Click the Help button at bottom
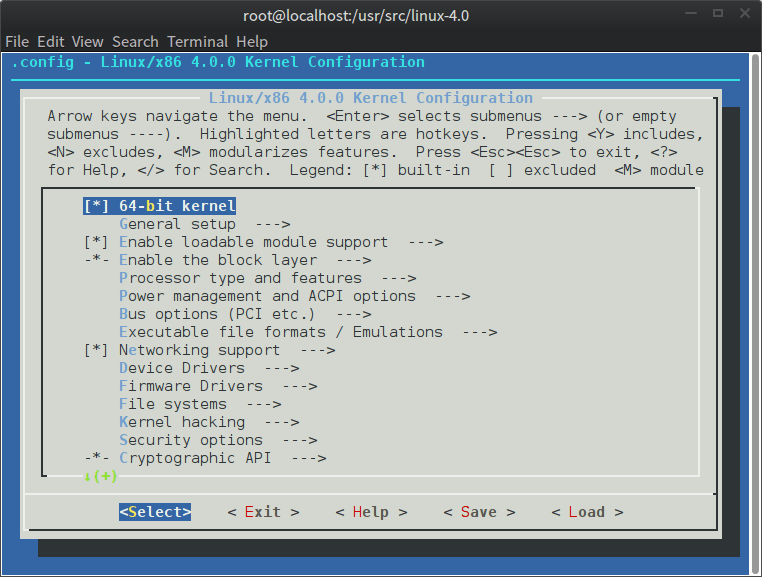This screenshot has width=762, height=577. click(371, 512)
